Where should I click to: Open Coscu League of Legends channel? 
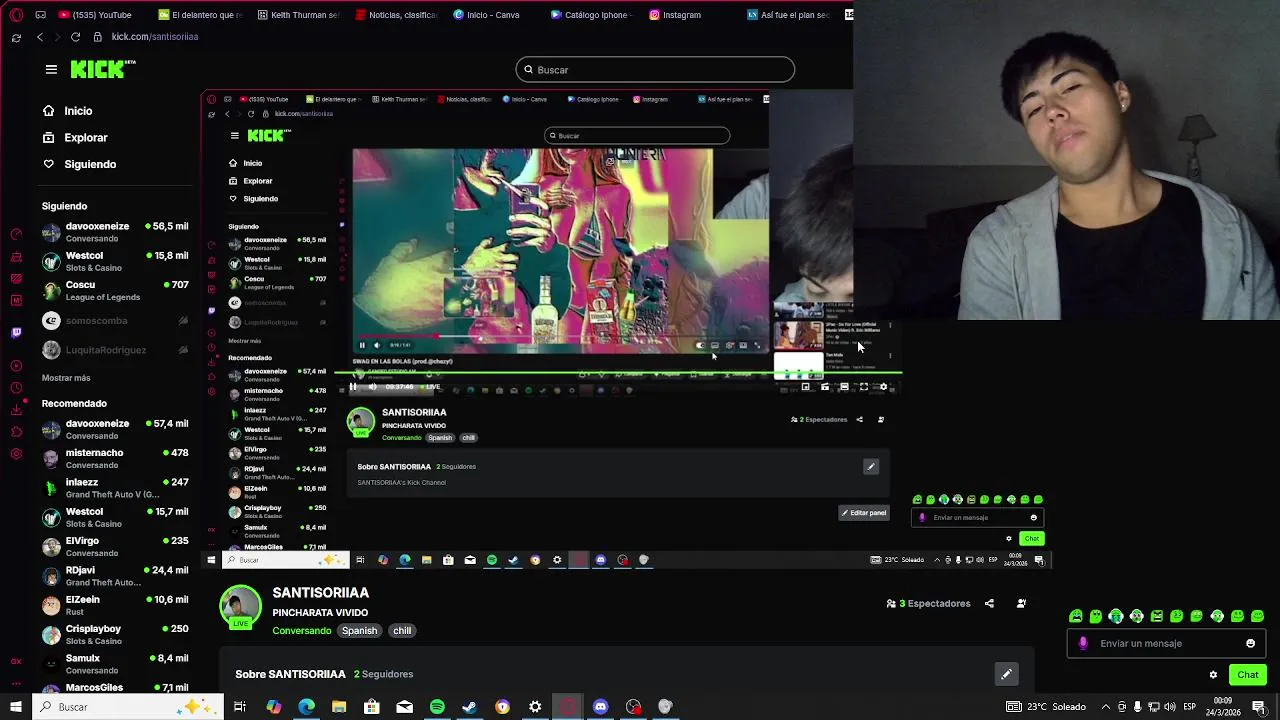[x=114, y=291]
